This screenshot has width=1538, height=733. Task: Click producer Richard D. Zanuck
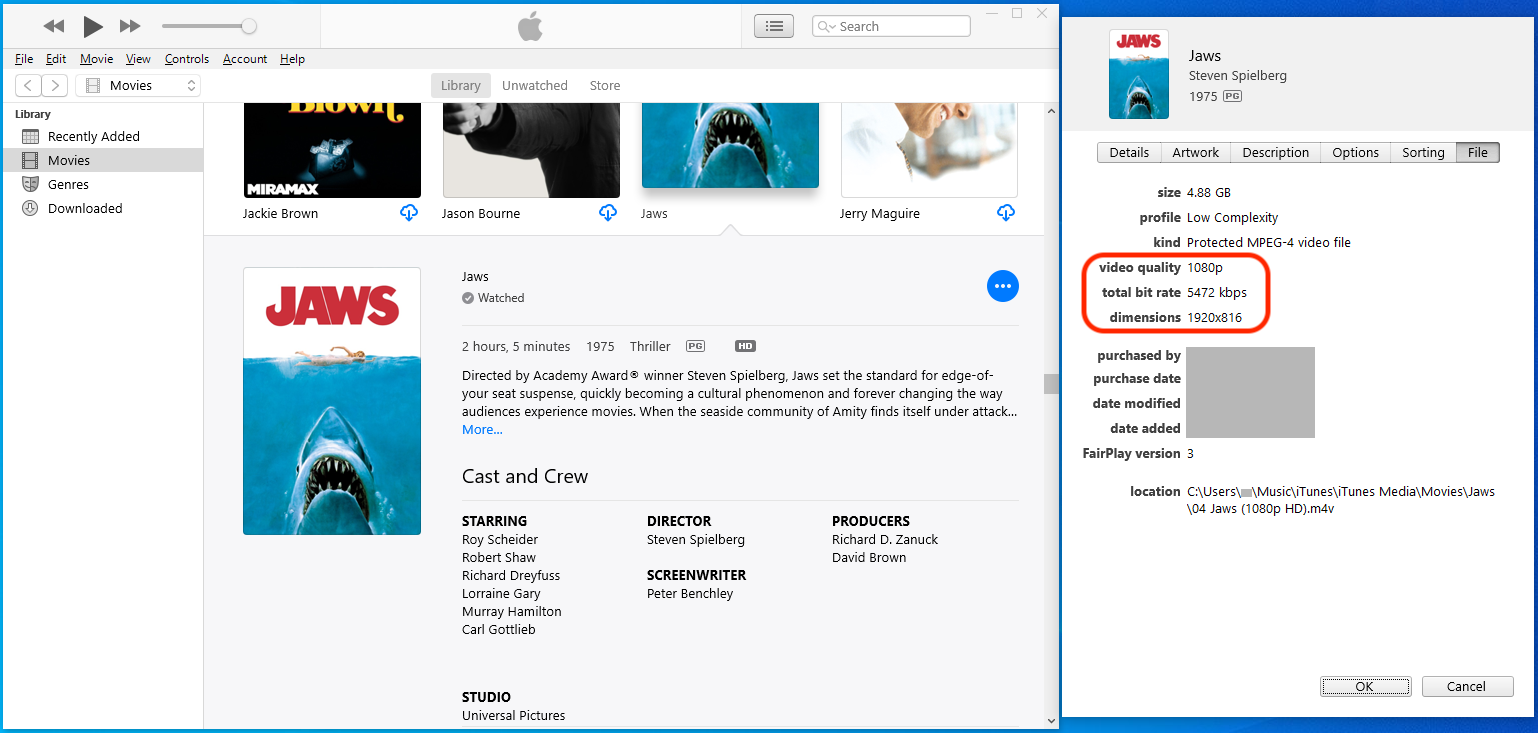pos(885,540)
